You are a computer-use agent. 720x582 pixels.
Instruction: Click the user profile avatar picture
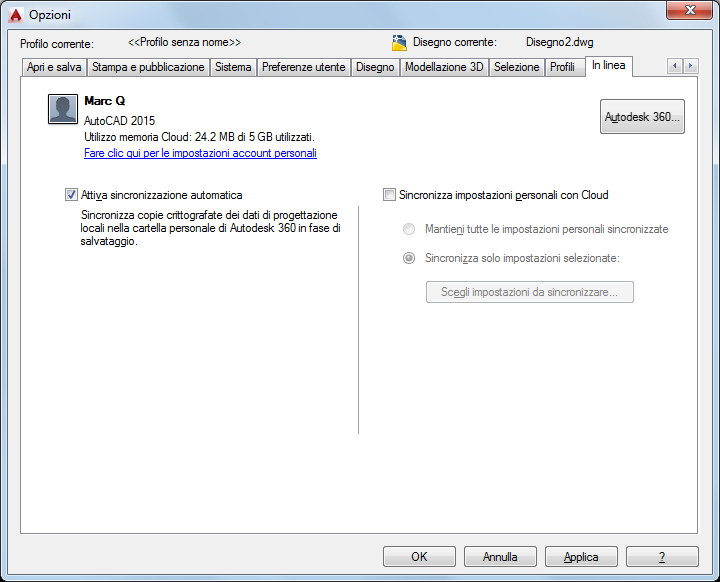click(x=63, y=109)
